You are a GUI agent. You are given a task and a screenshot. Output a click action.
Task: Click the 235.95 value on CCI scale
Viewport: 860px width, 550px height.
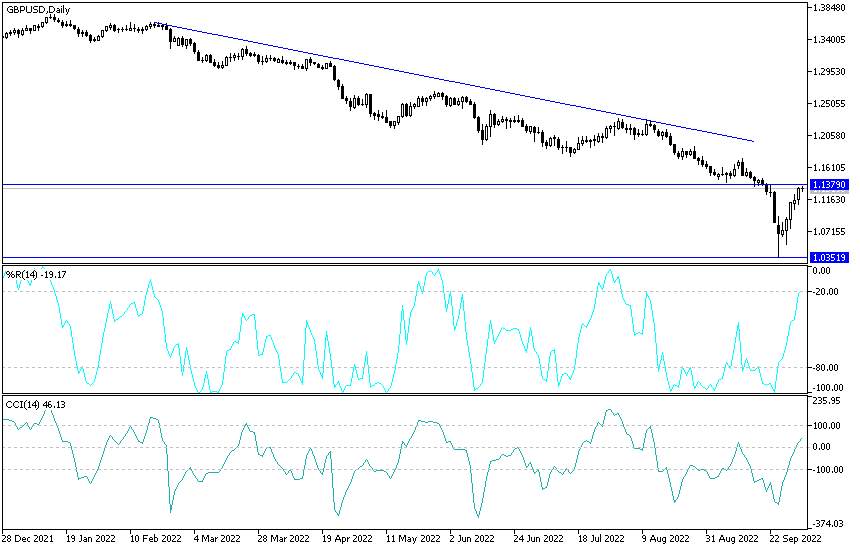click(827, 401)
